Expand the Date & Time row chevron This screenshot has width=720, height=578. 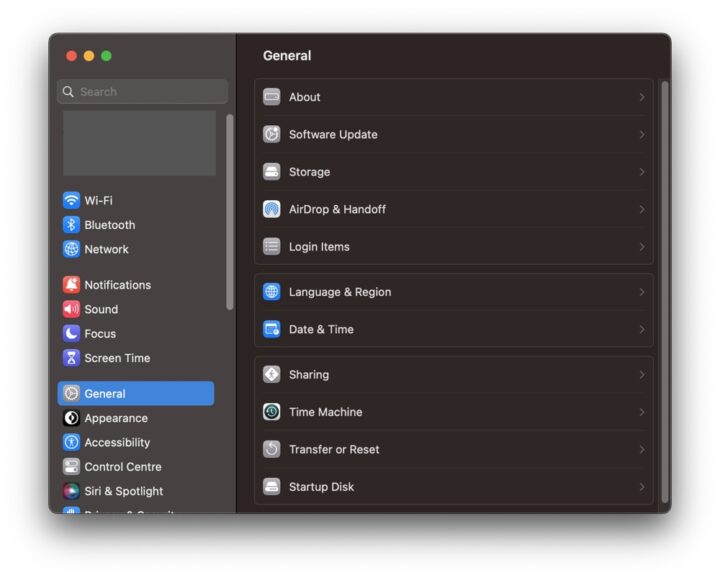pos(642,329)
